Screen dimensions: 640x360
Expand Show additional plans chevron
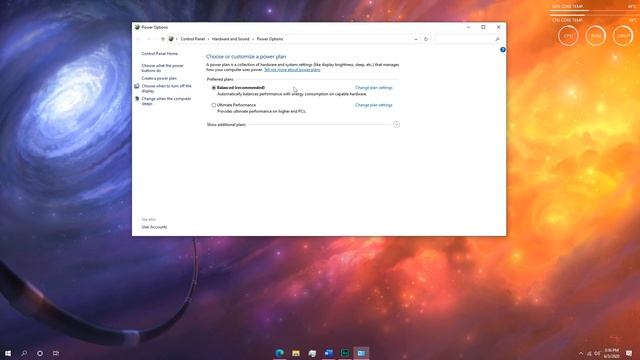pos(396,124)
